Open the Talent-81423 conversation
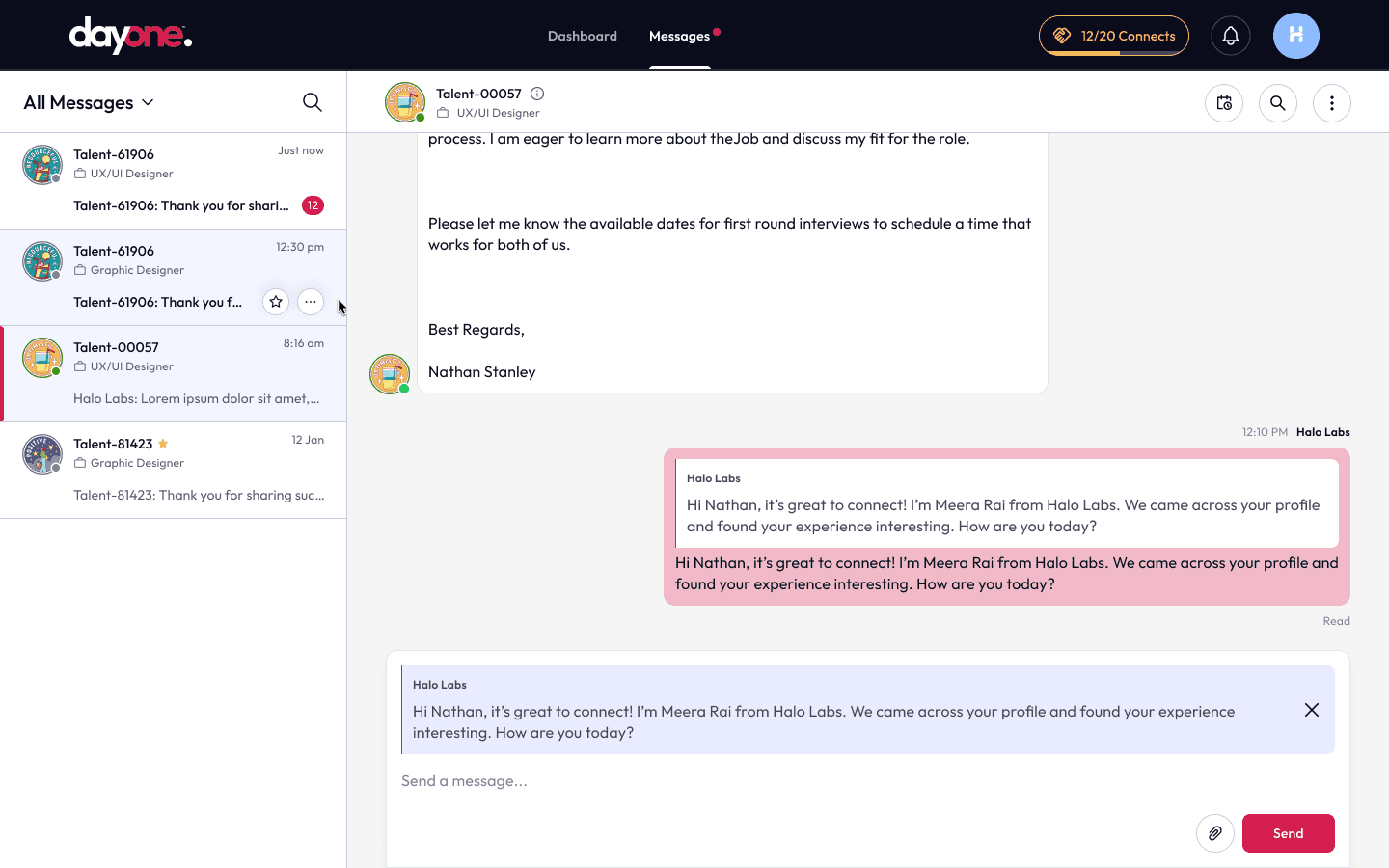Viewport: 1389px width, 868px height. 174,471
